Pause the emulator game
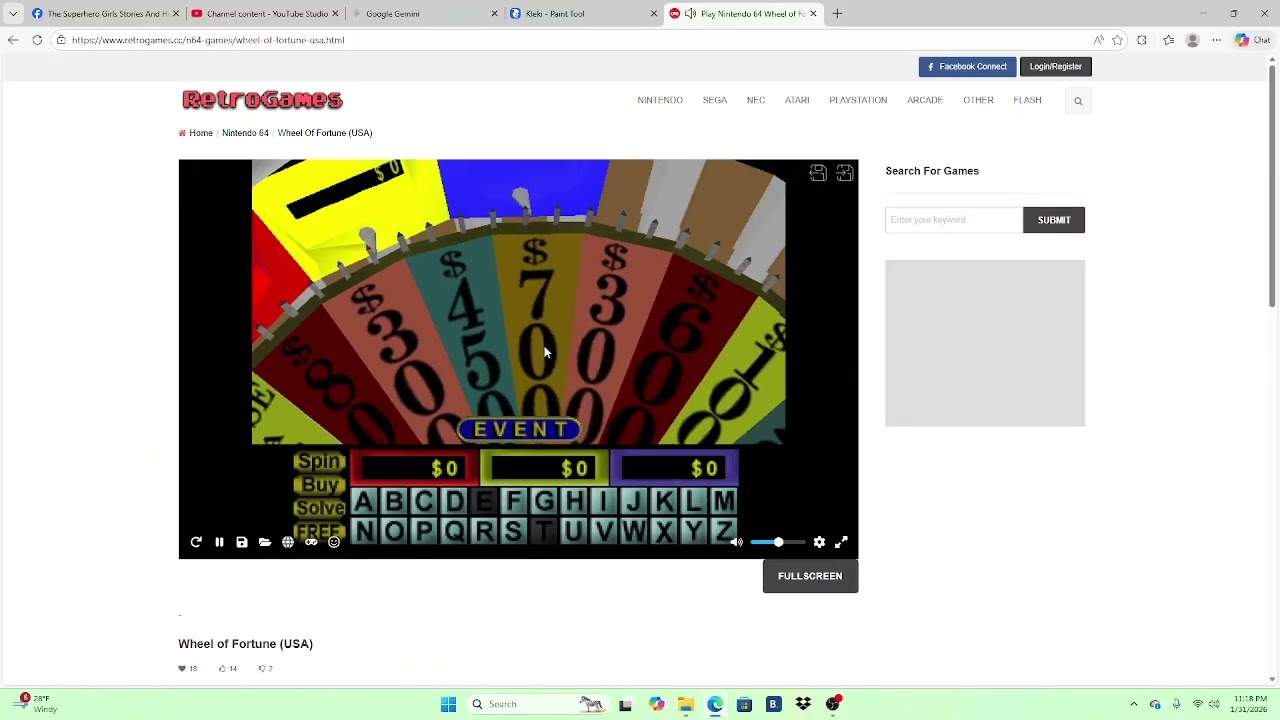Viewport: 1280px width, 720px height. click(219, 542)
